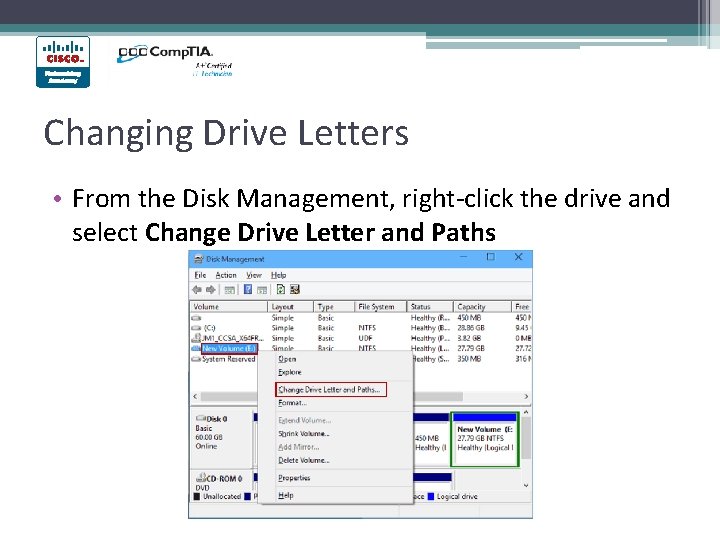Sort by the Capacity column header
This screenshot has height=540, width=720.
click(x=483, y=307)
